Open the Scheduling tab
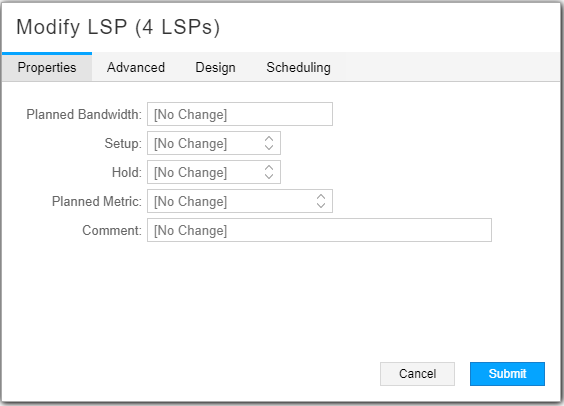This screenshot has width=564, height=406. tap(299, 67)
